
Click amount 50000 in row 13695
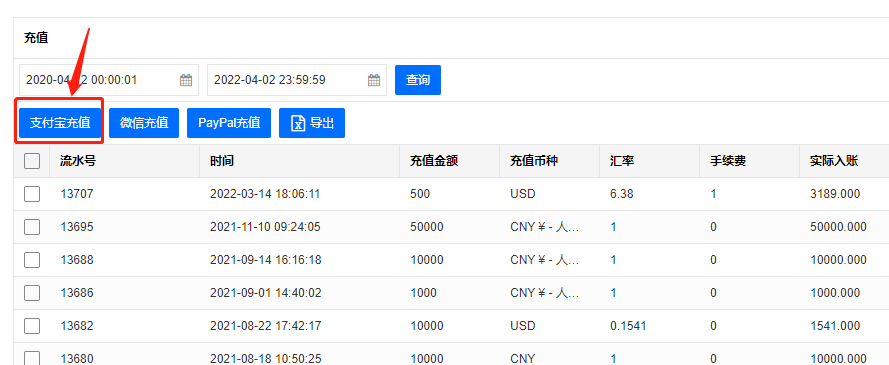[426, 227]
